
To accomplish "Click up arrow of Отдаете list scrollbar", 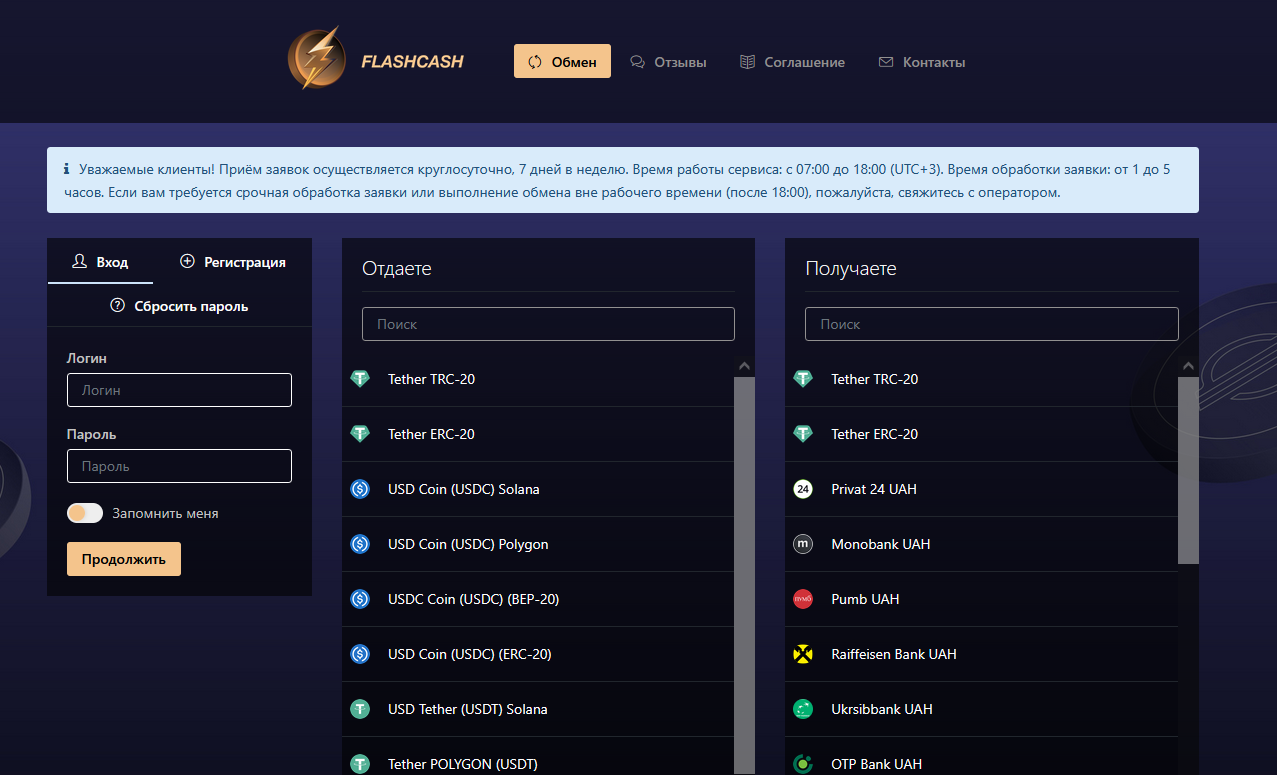I will pos(744,367).
